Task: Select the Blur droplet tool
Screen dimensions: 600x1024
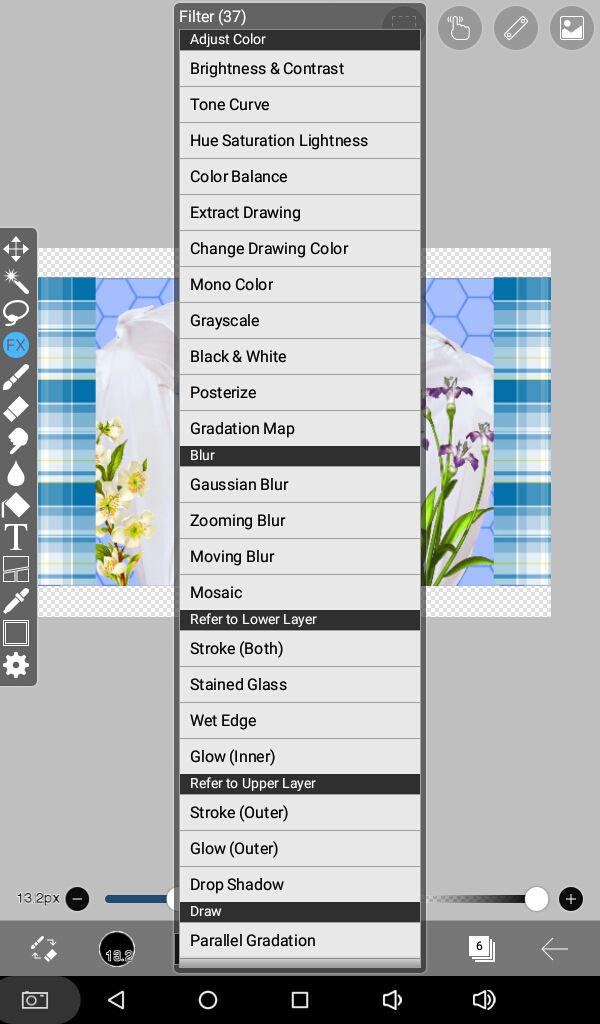Action: click(x=16, y=473)
